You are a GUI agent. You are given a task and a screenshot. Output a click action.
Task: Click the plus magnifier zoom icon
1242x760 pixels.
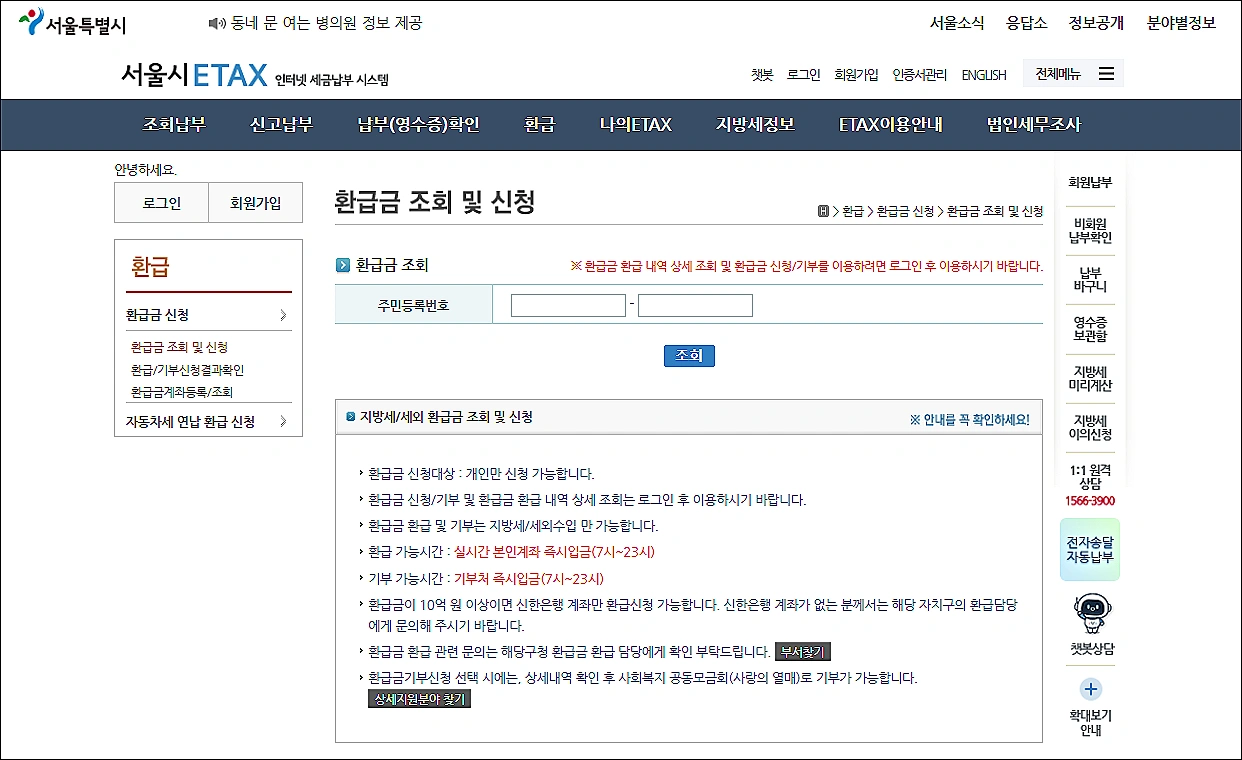(x=1091, y=689)
